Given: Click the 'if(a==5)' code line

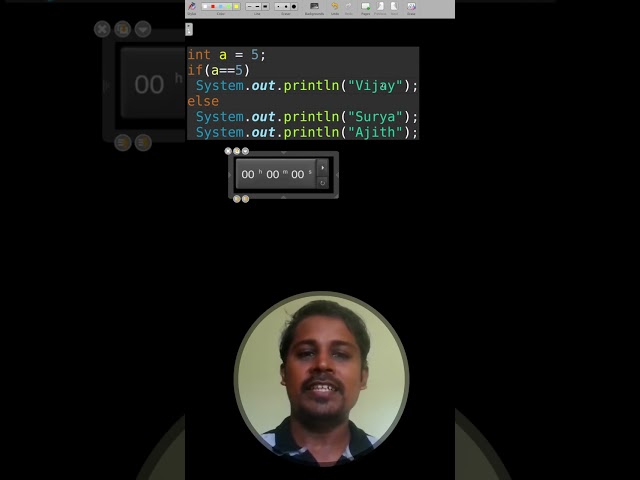Looking at the screenshot, I should click(218, 70).
